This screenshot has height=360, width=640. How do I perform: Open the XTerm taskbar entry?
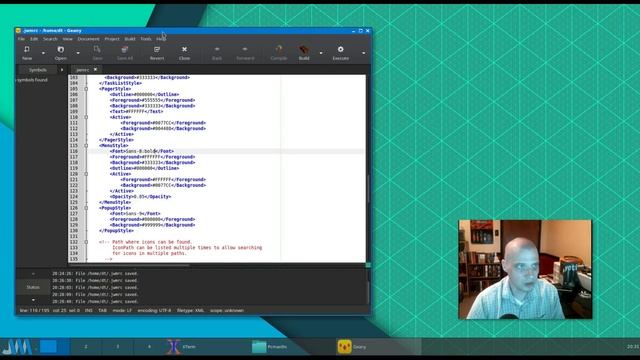pos(208,347)
